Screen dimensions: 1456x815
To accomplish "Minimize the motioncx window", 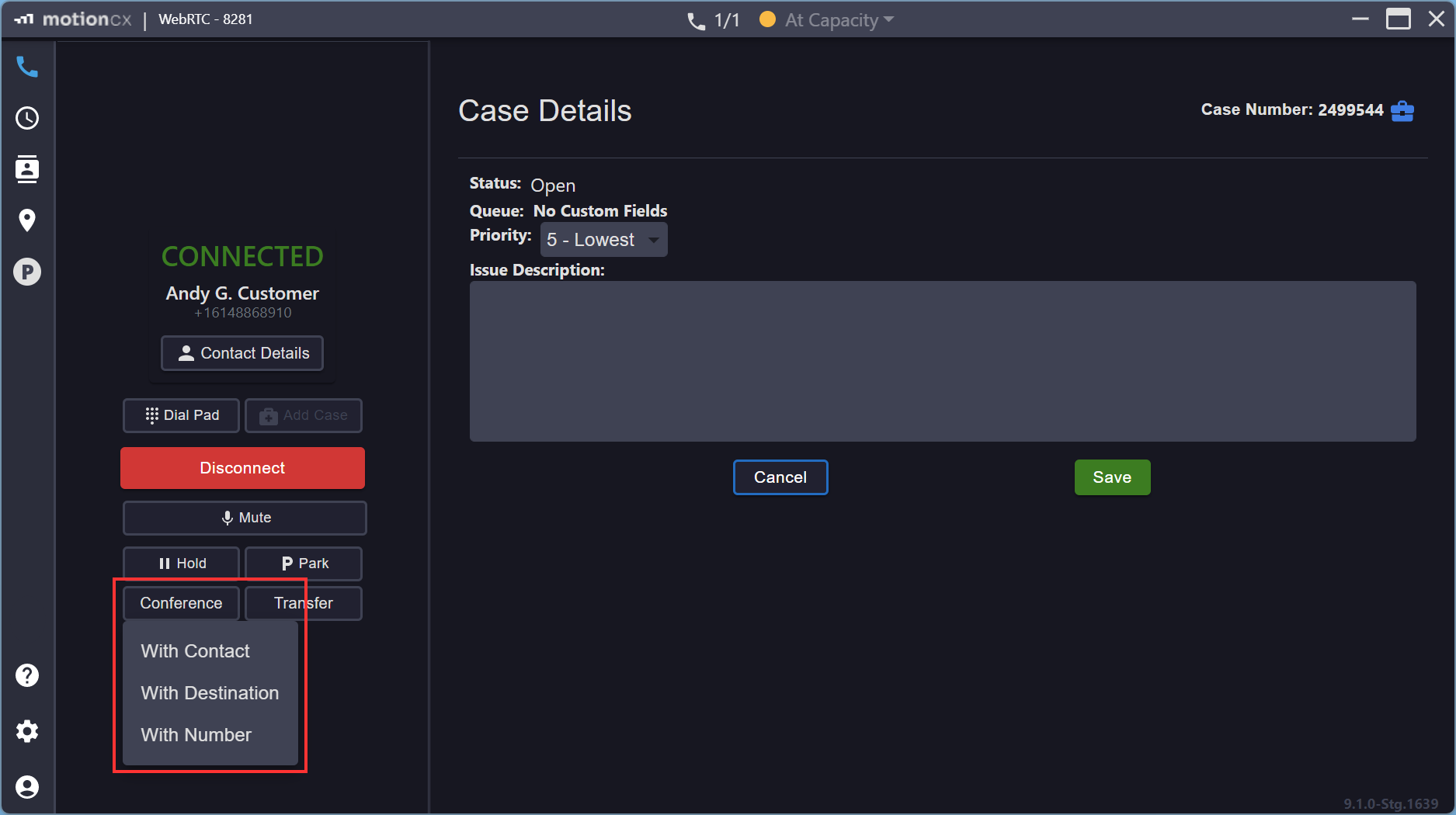I will point(1360,19).
